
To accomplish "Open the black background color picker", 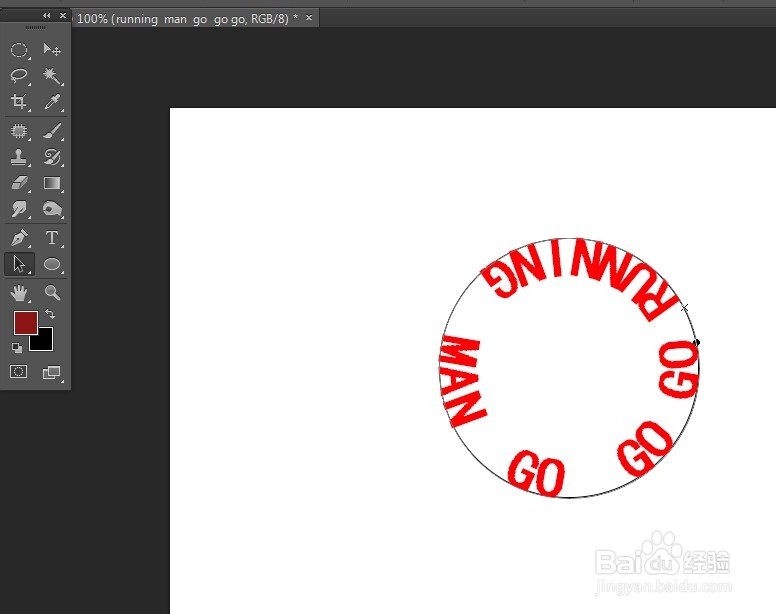I will click(x=46, y=342).
